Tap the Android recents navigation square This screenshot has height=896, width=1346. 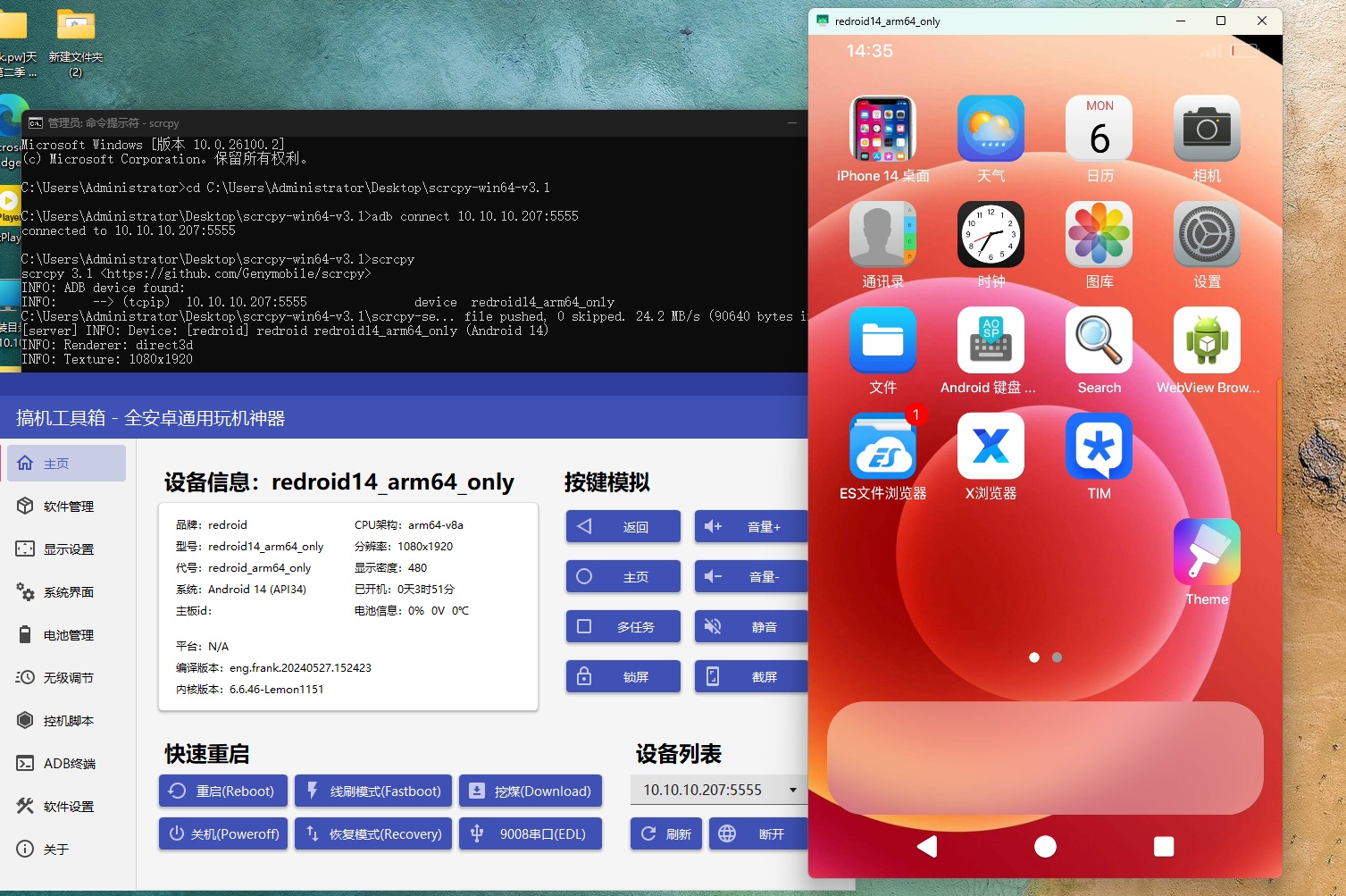[x=1164, y=846]
